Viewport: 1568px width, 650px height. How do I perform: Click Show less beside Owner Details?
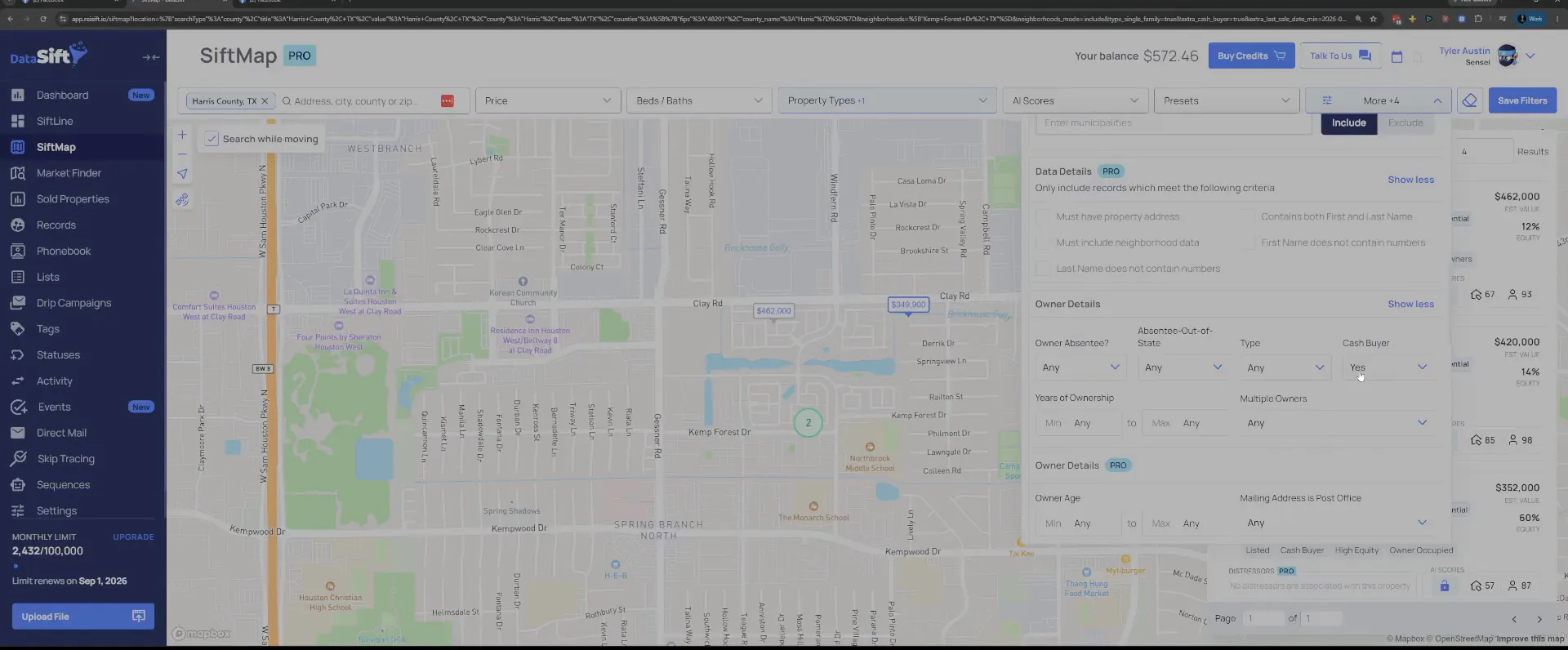point(1410,304)
